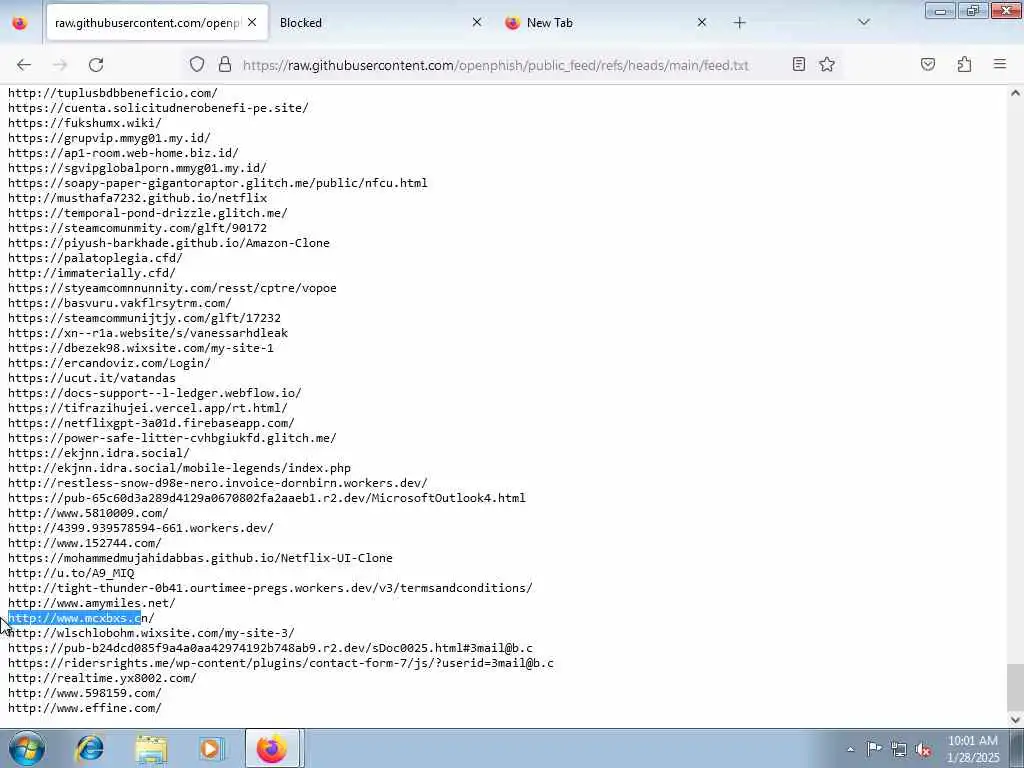The height and width of the screenshot is (768, 1024).
Task: Click the MicrosoftOutlook4.html URL line
Action: (266, 498)
